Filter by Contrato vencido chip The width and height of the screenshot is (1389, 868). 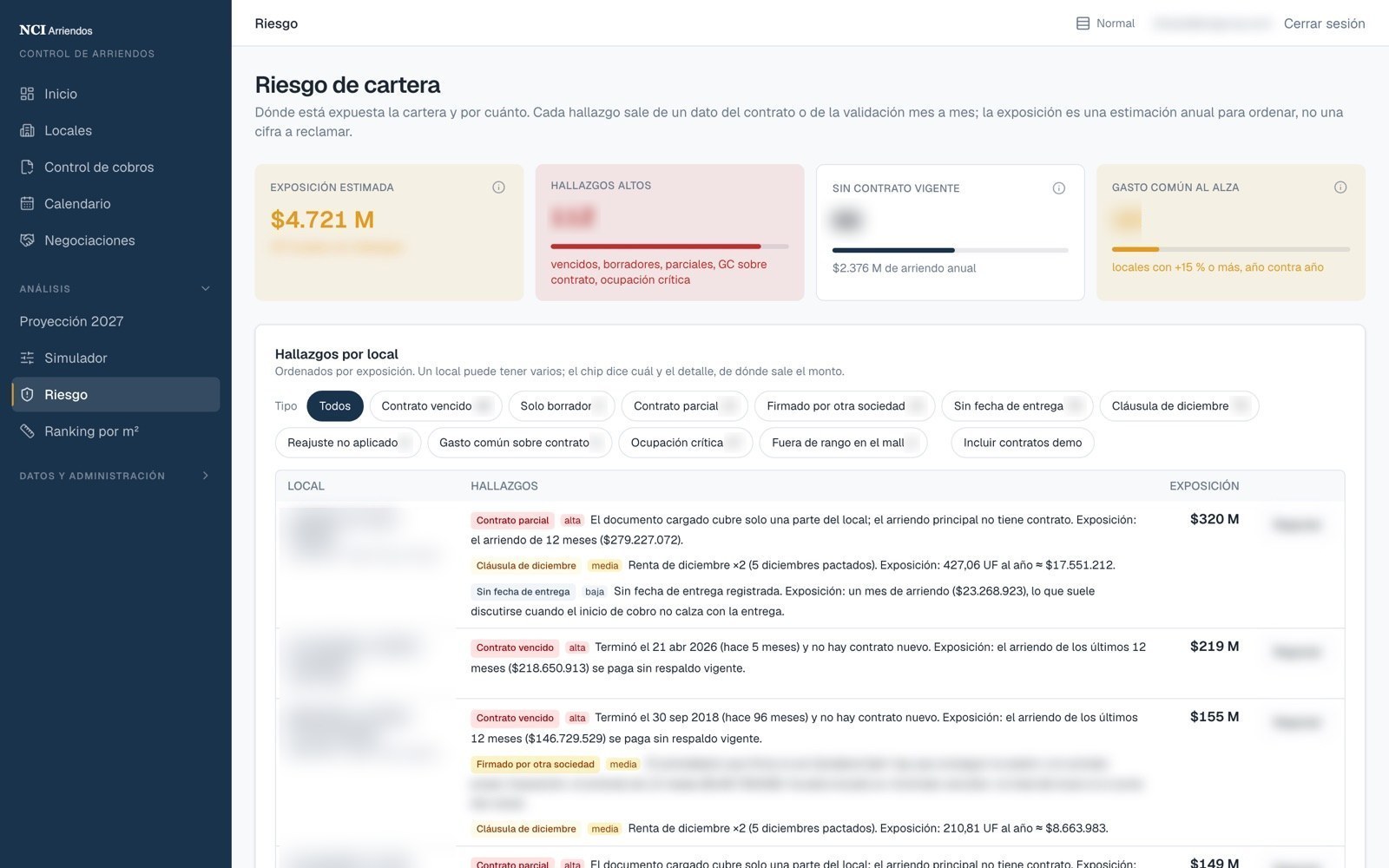pos(436,406)
